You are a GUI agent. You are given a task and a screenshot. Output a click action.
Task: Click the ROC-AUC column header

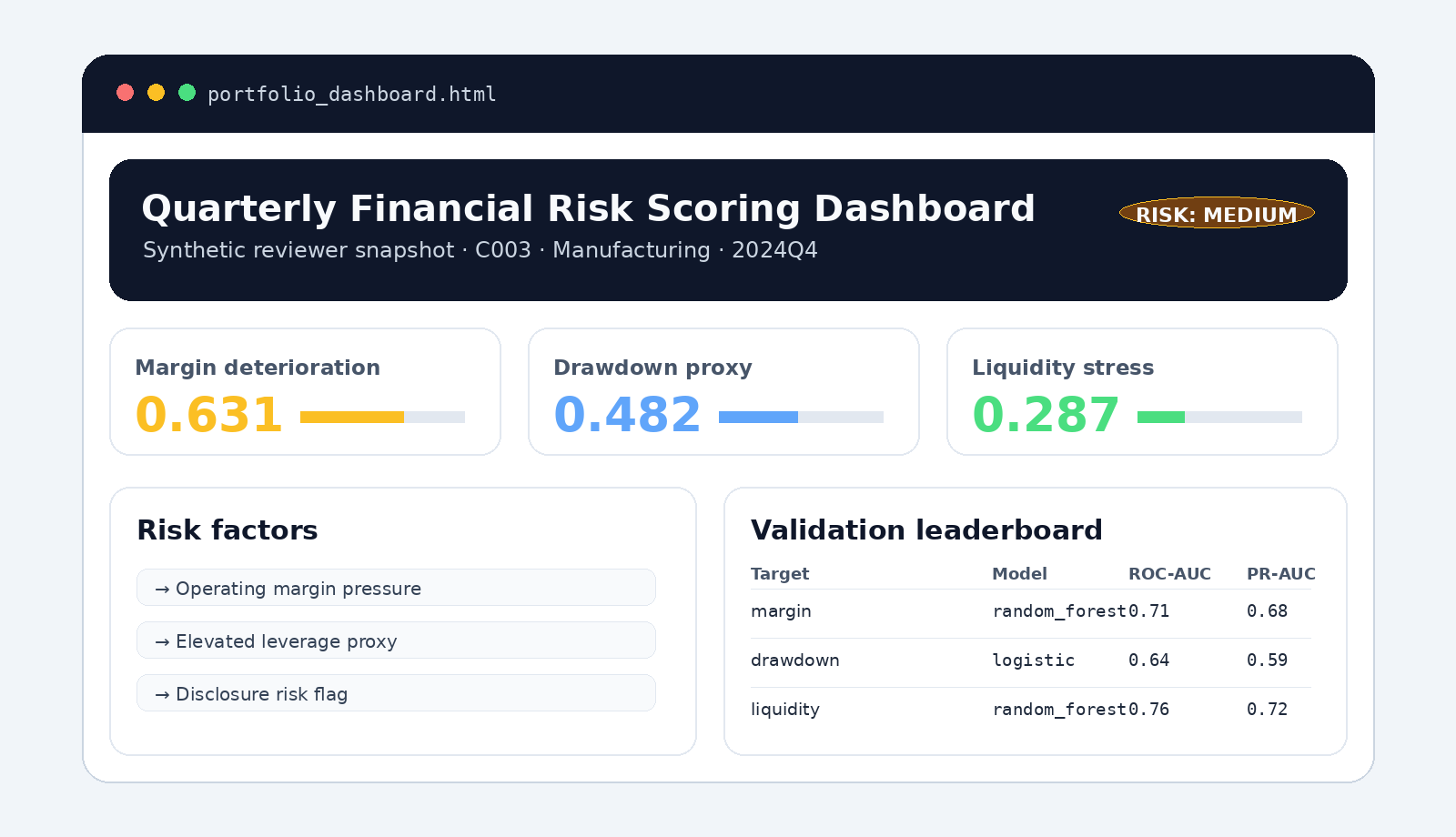pyautogui.click(x=1169, y=574)
